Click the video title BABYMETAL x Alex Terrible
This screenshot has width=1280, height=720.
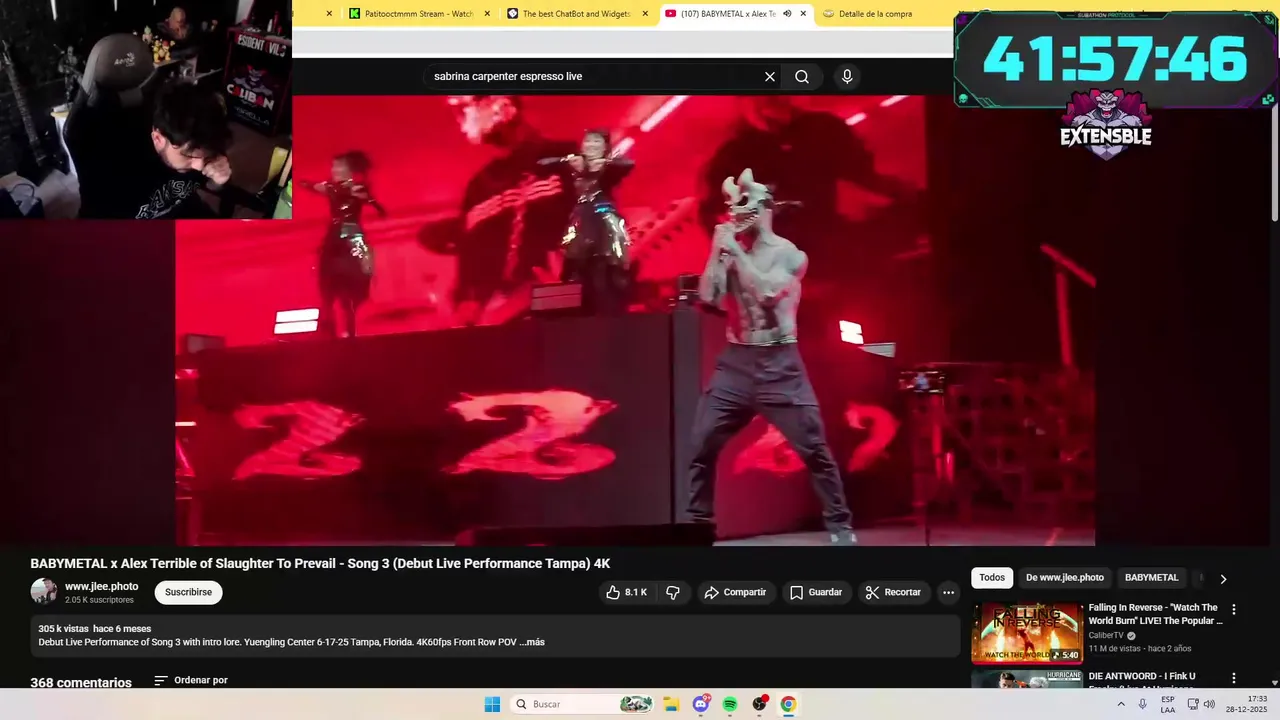320,564
